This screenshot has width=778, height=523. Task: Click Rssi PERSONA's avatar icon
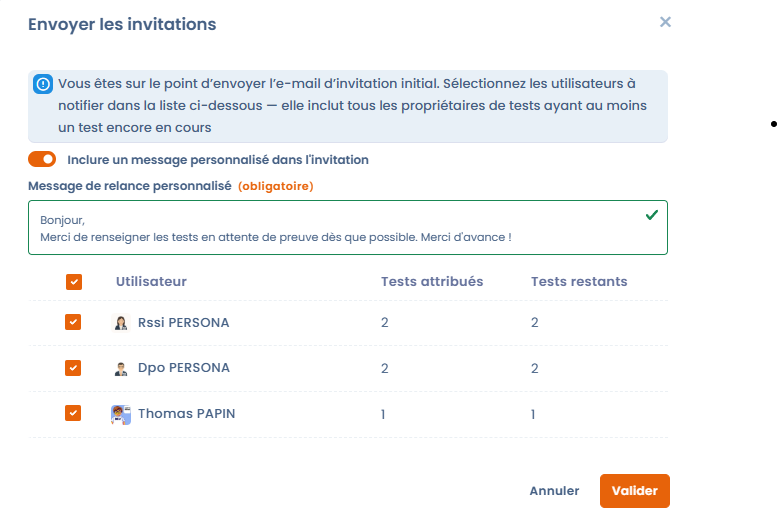point(121,323)
